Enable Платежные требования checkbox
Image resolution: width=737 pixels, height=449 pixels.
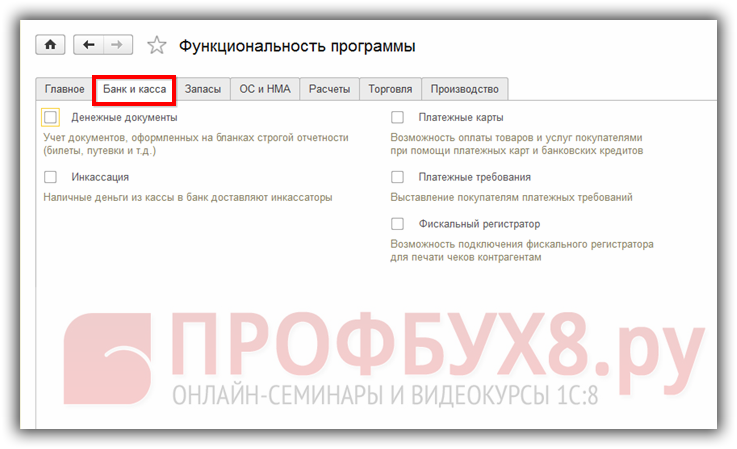[x=397, y=177]
